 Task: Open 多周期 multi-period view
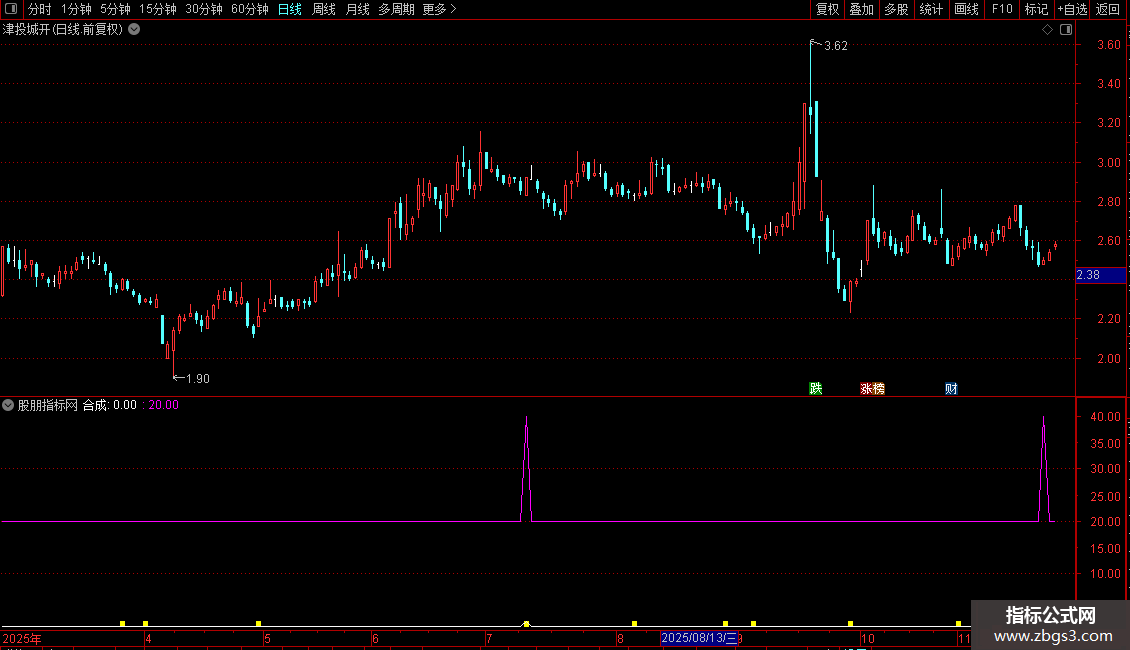point(396,9)
